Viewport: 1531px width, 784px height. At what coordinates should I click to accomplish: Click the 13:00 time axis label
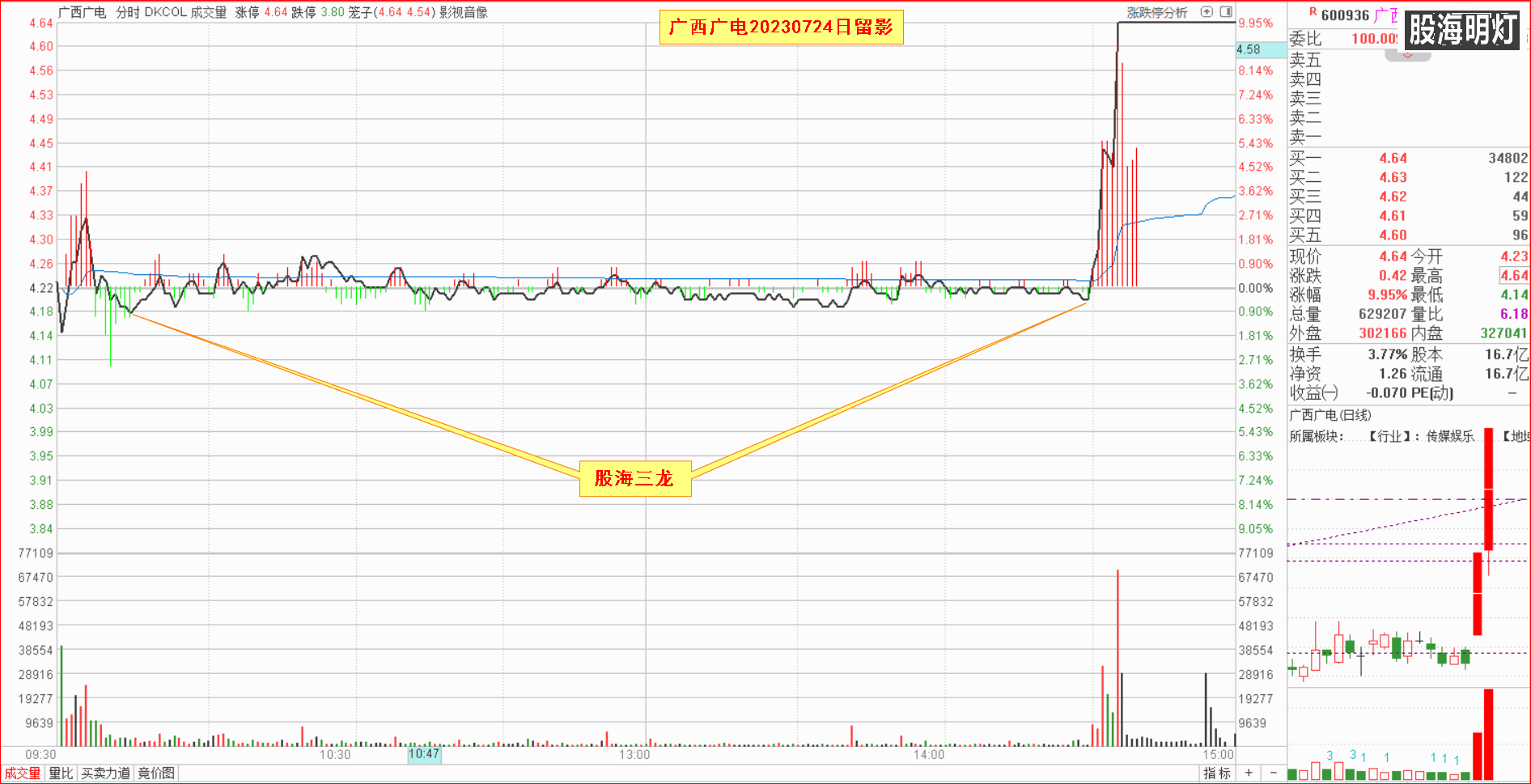[x=634, y=755]
